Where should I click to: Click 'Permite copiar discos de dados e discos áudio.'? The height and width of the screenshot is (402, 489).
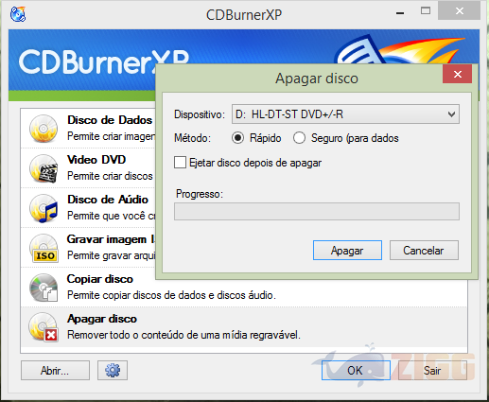[171, 295]
